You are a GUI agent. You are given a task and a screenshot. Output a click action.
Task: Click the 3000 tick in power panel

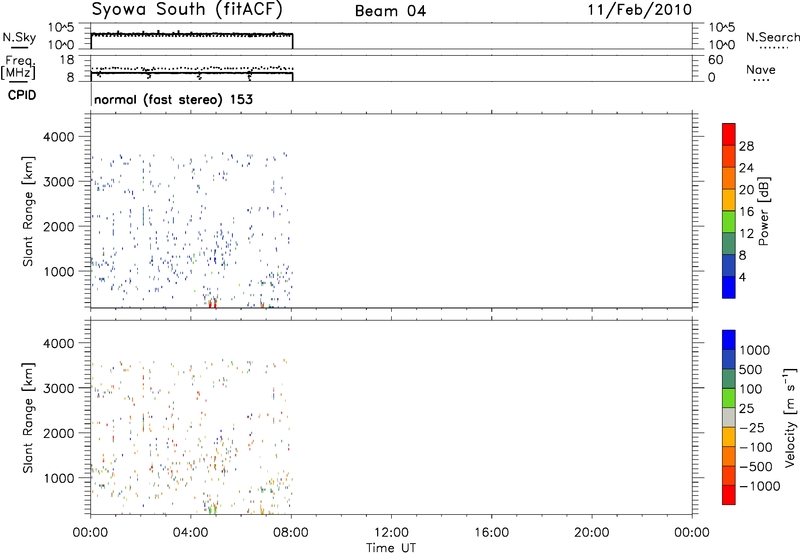pos(59,182)
